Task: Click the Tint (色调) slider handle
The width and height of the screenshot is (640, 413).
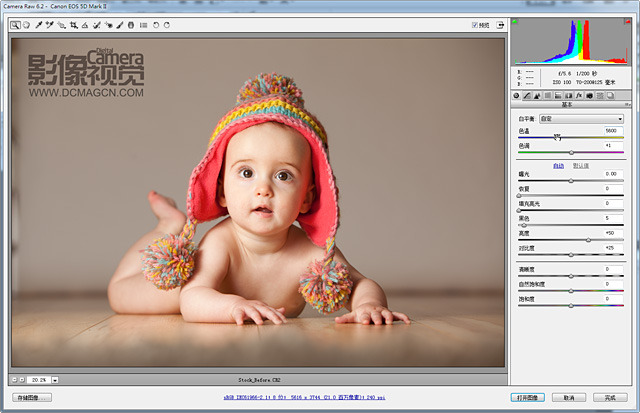Action: (x=571, y=153)
